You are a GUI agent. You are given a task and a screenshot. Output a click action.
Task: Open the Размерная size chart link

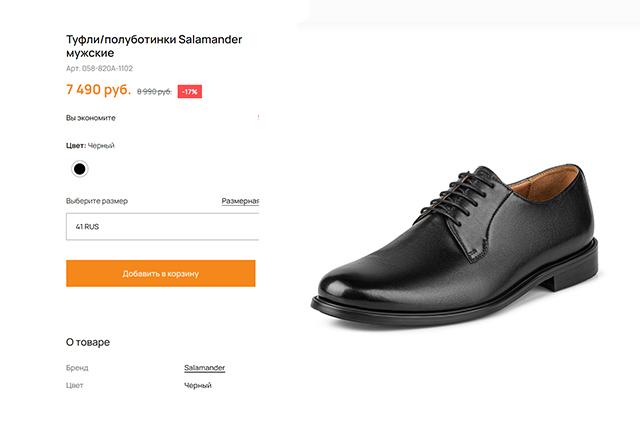240,201
